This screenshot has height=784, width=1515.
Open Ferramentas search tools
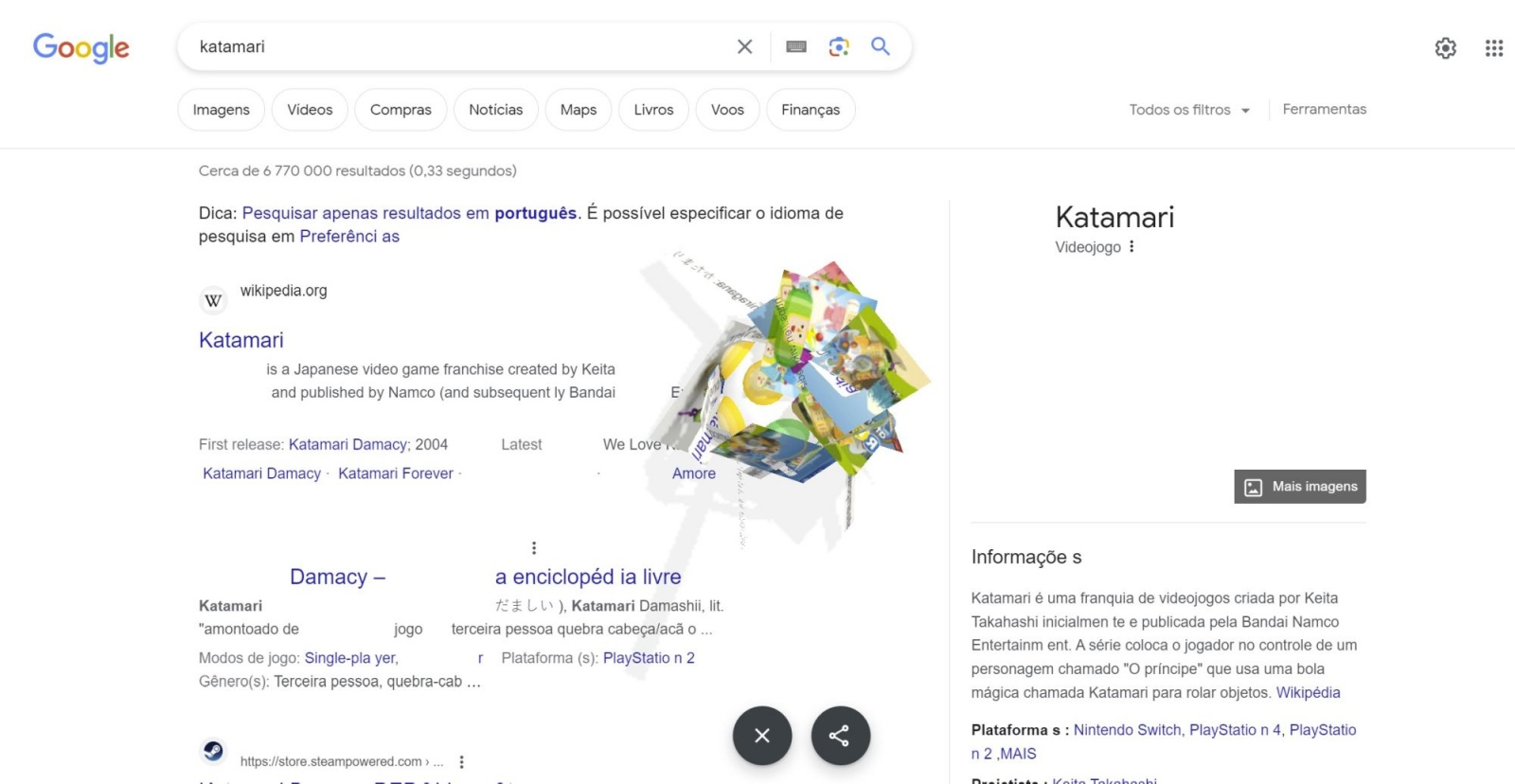point(1325,109)
